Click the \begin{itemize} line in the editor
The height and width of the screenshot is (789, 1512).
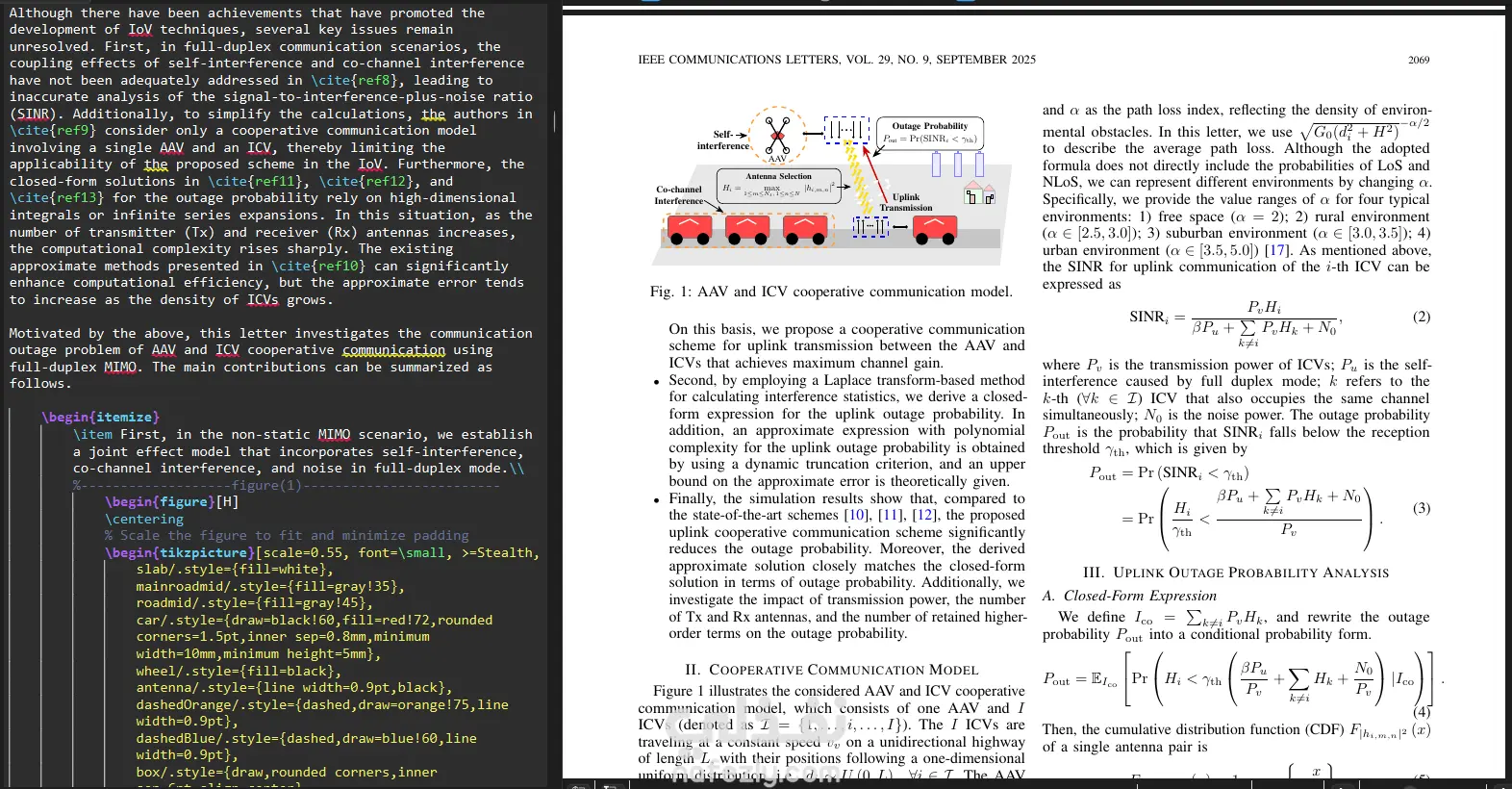tap(100, 418)
